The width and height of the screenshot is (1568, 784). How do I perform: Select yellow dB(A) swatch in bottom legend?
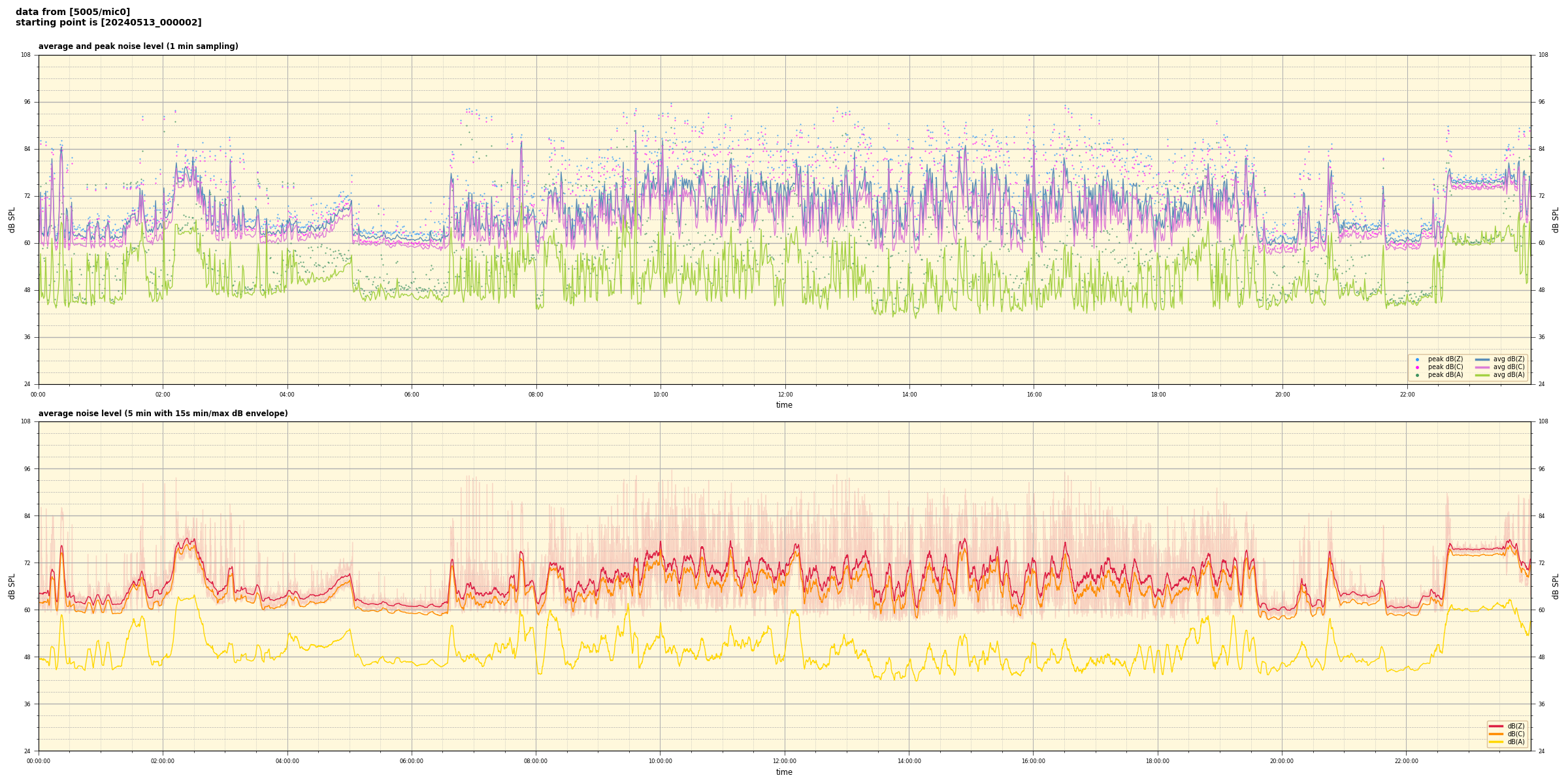click(1496, 742)
